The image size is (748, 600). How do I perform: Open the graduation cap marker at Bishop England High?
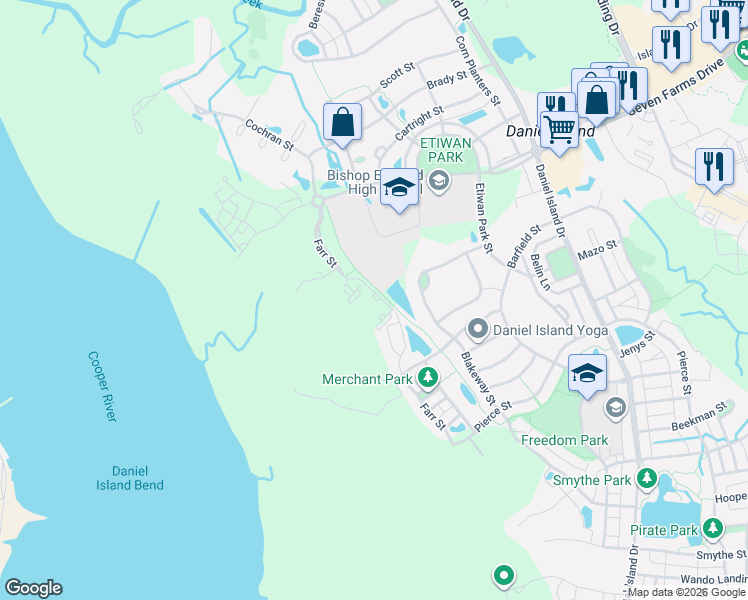coord(399,188)
